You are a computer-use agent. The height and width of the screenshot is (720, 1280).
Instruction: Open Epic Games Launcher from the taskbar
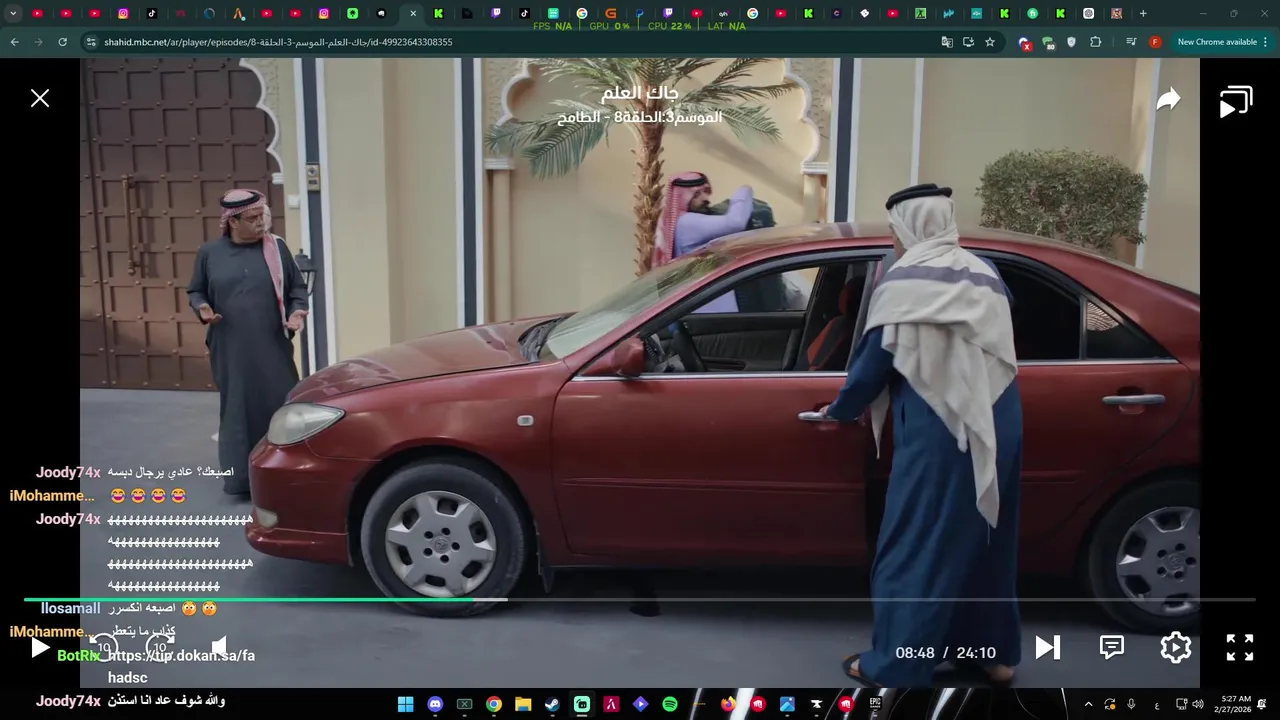point(875,704)
